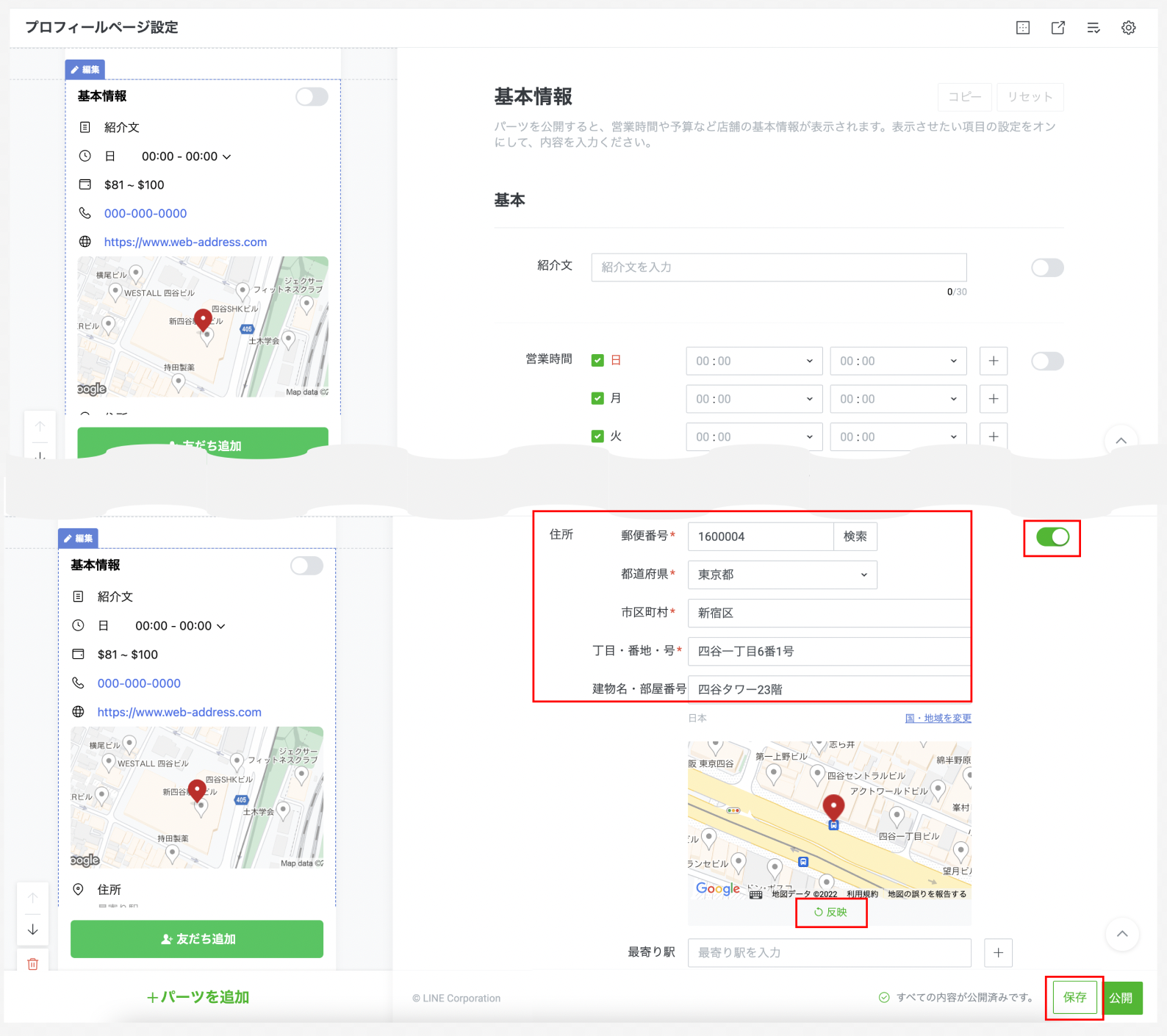Turn off the address section toggle
The width and height of the screenshot is (1167, 1036).
[1052, 537]
